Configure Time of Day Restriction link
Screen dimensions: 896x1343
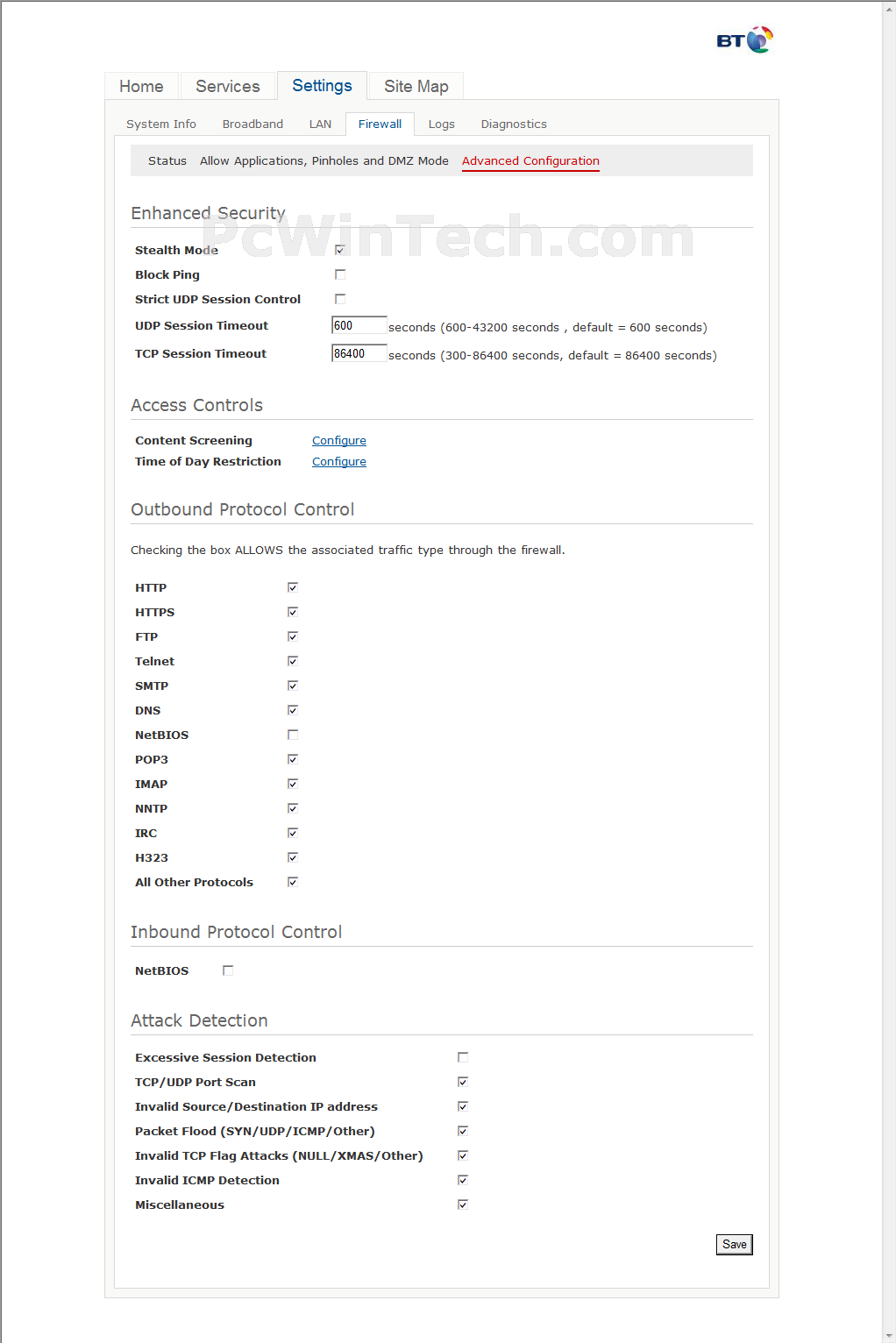(x=339, y=462)
